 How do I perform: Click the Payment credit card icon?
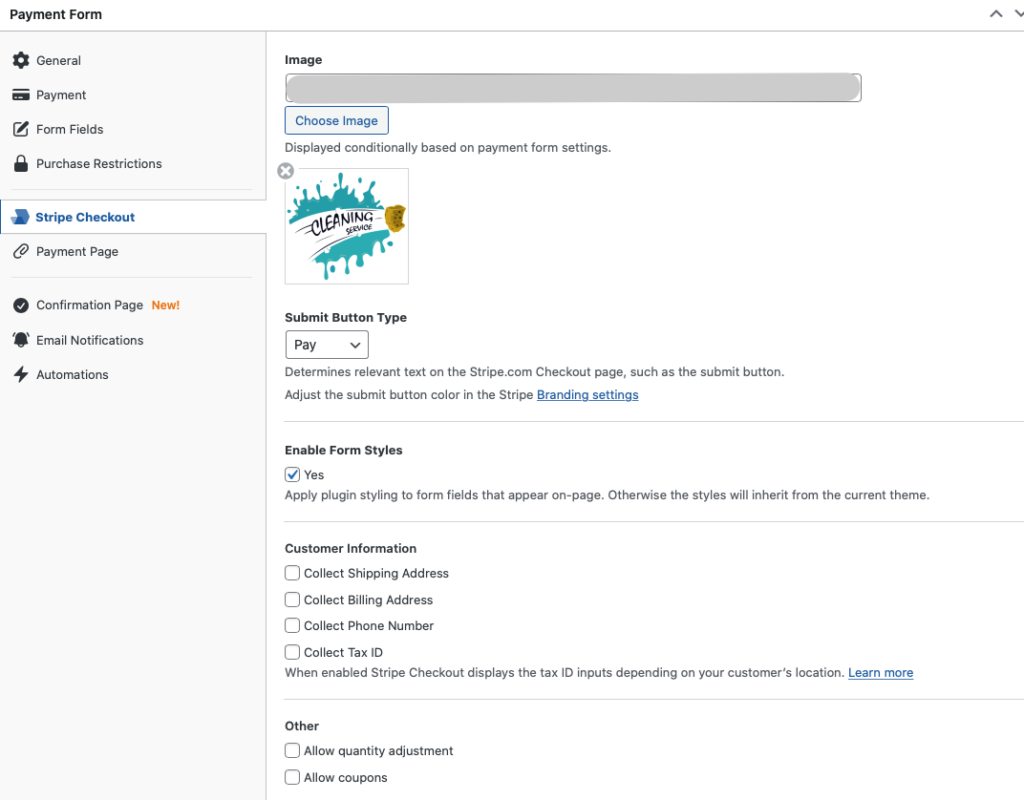point(20,95)
